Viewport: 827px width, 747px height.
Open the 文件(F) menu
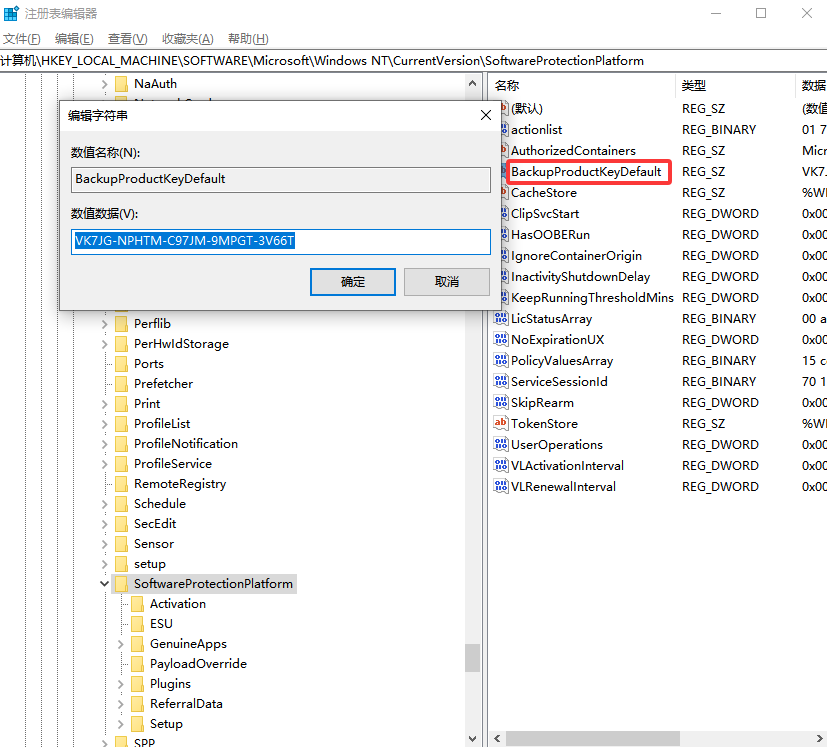22,39
